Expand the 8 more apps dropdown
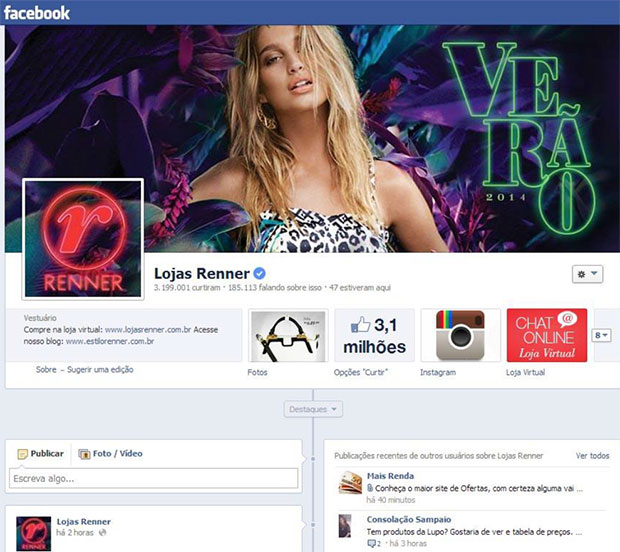This screenshot has width=620, height=552. pyautogui.click(x=601, y=335)
